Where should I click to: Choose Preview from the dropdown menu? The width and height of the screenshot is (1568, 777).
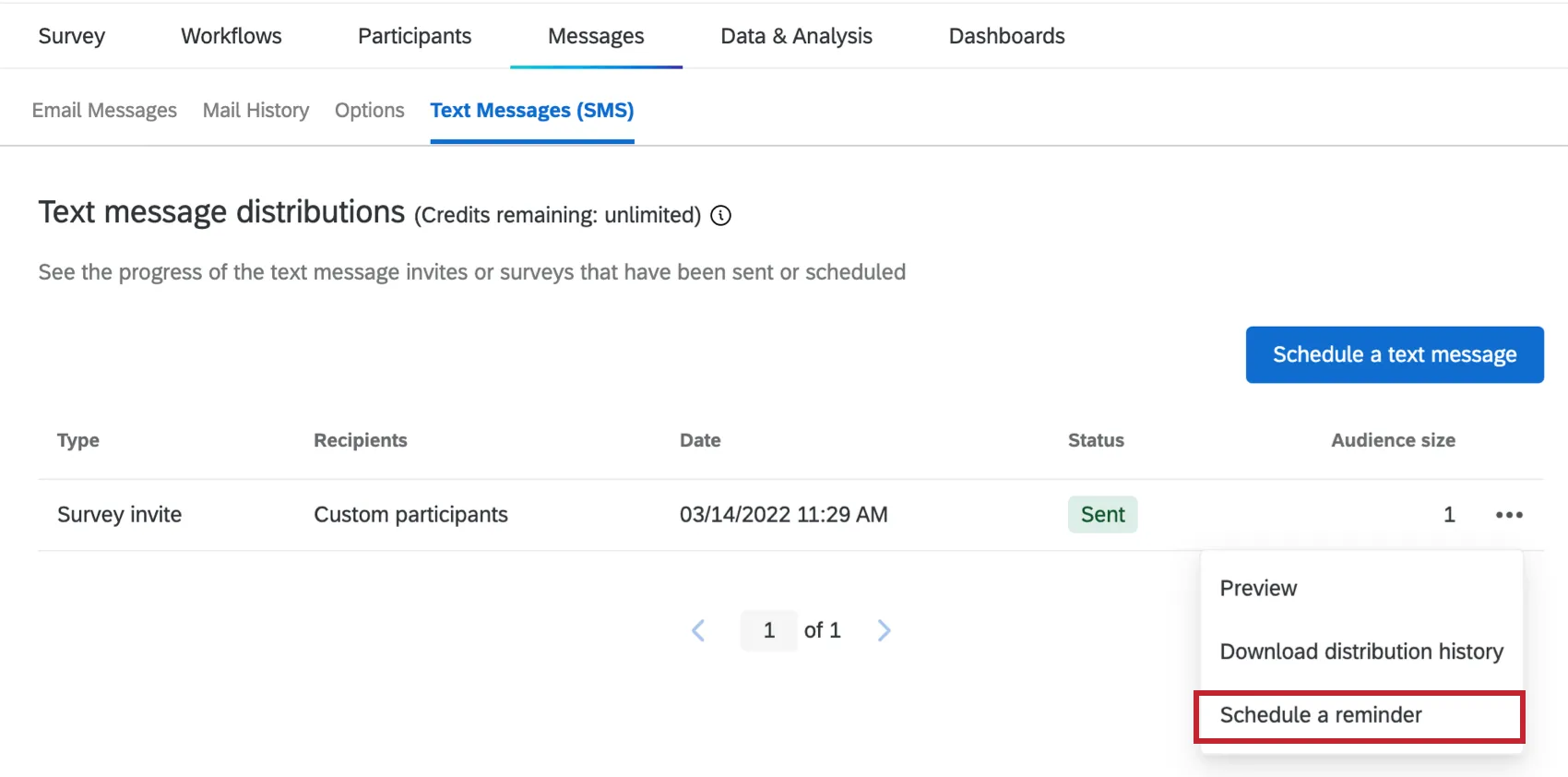1258,589
